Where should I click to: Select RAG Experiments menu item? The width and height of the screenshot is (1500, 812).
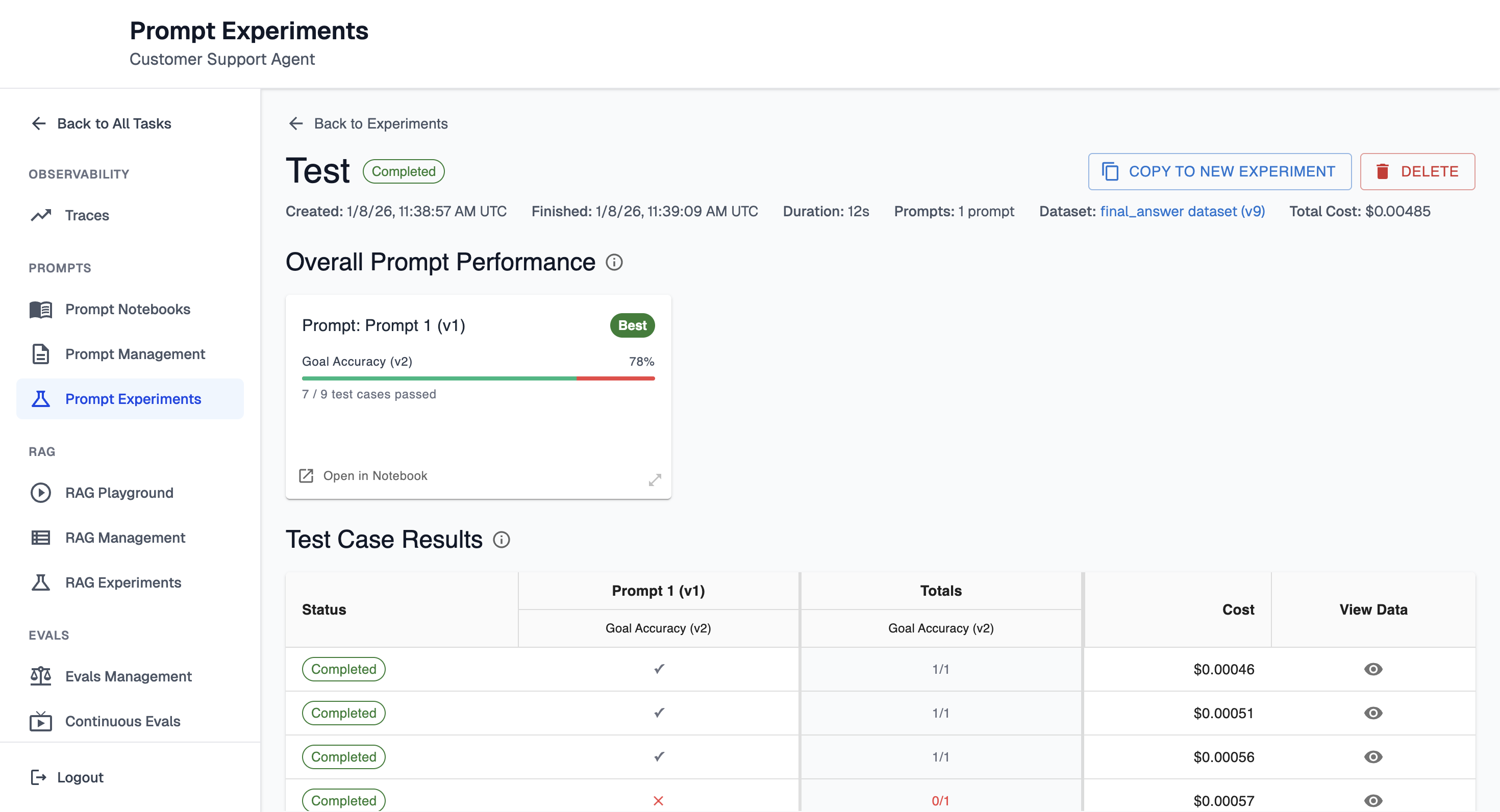click(x=123, y=582)
